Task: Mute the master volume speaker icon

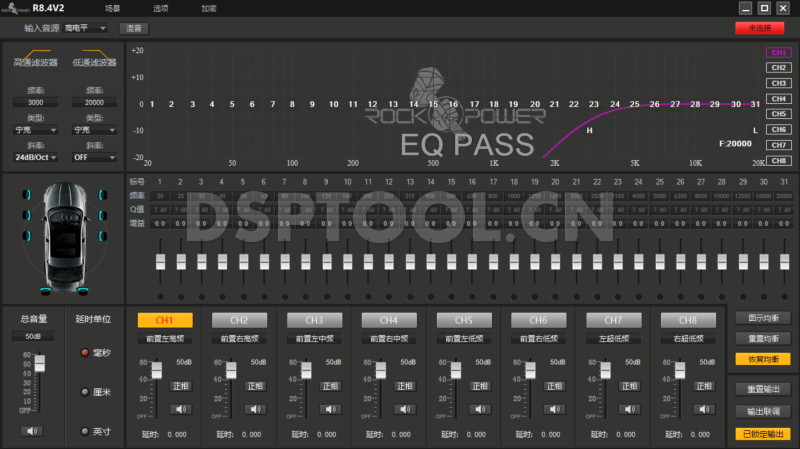Action: click(x=33, y=431)
